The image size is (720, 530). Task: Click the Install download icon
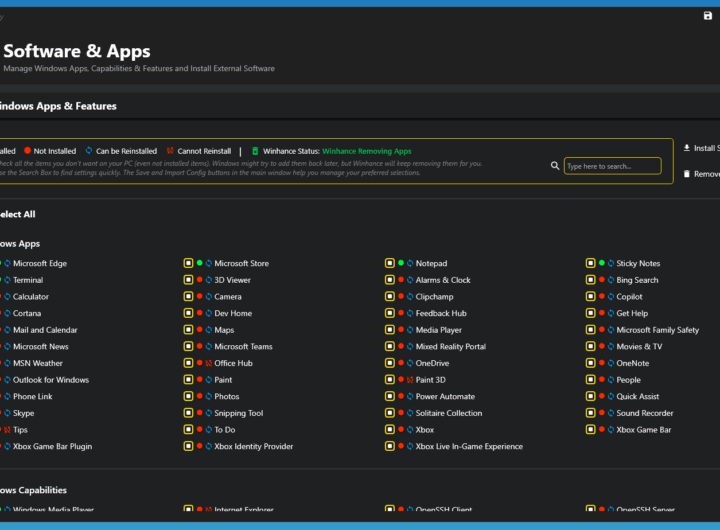point(686,148)
